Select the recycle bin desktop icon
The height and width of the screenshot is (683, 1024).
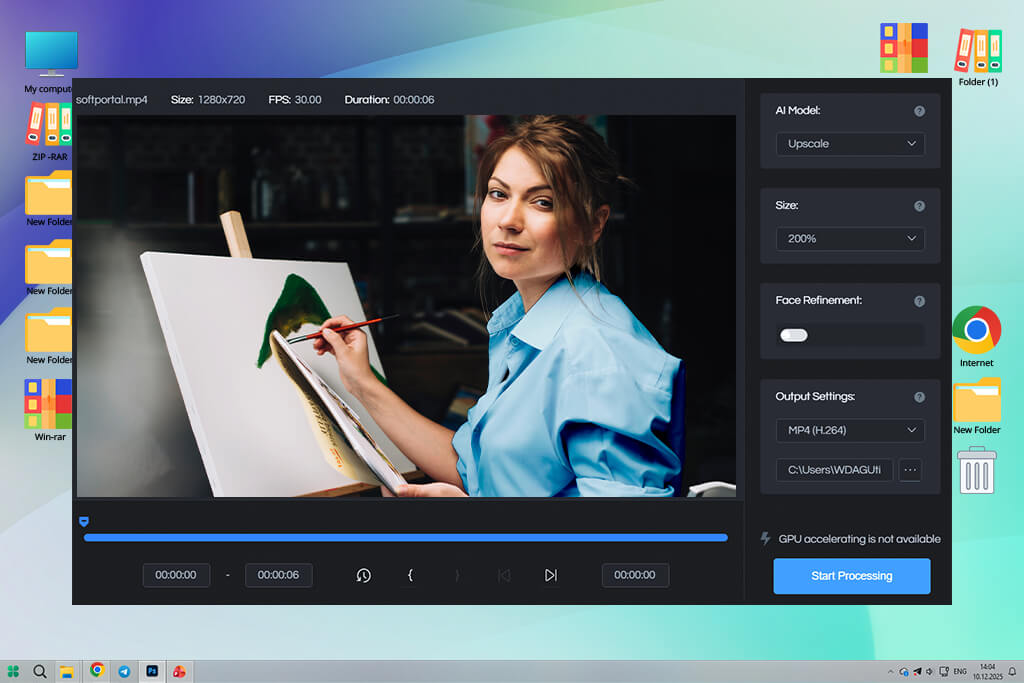coord(976,470)
